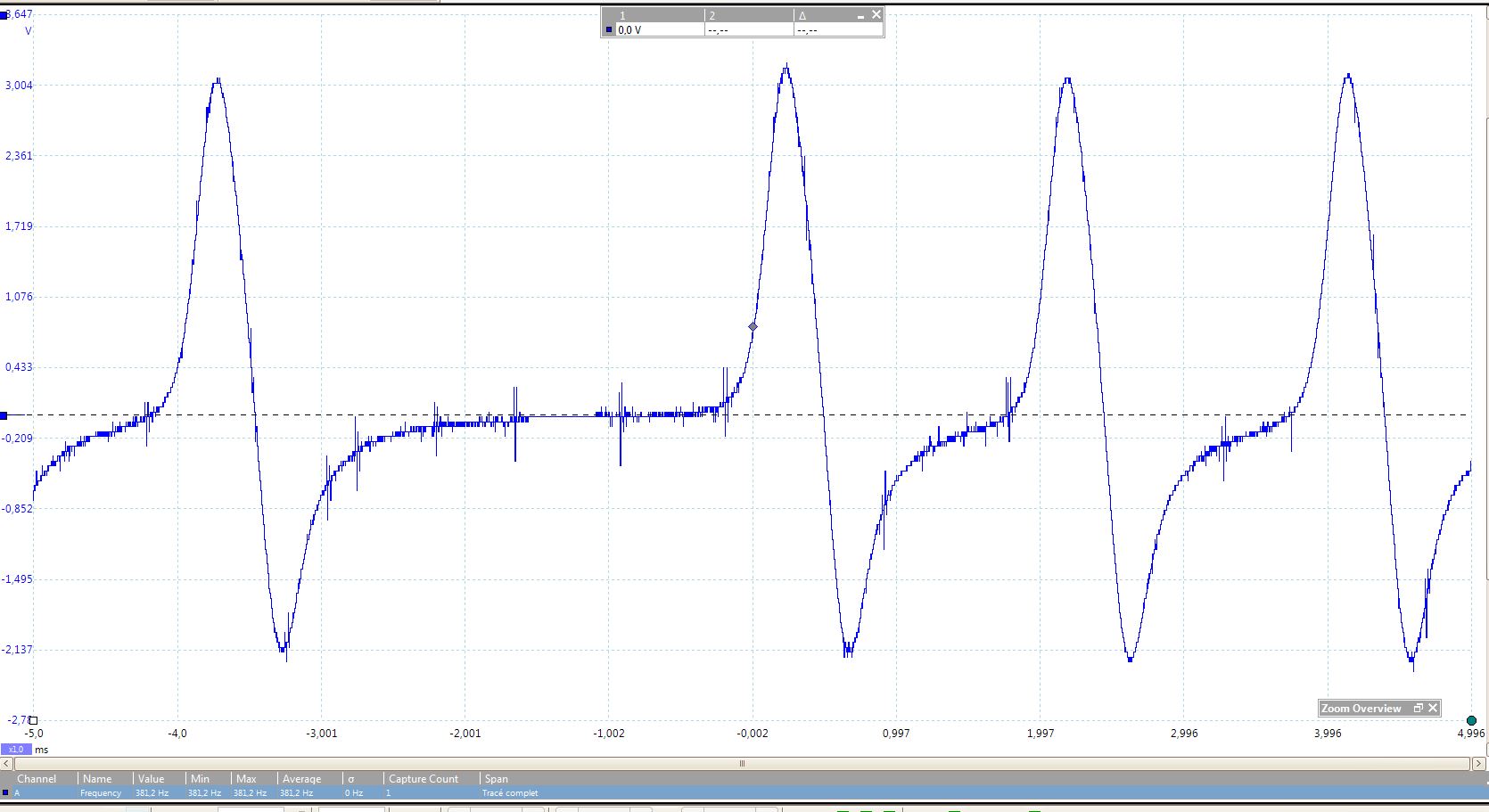This screenshot has width=1489, height=812.
Task: Click the blue voltage ruler handle on left axis
Action: [4, 415]
